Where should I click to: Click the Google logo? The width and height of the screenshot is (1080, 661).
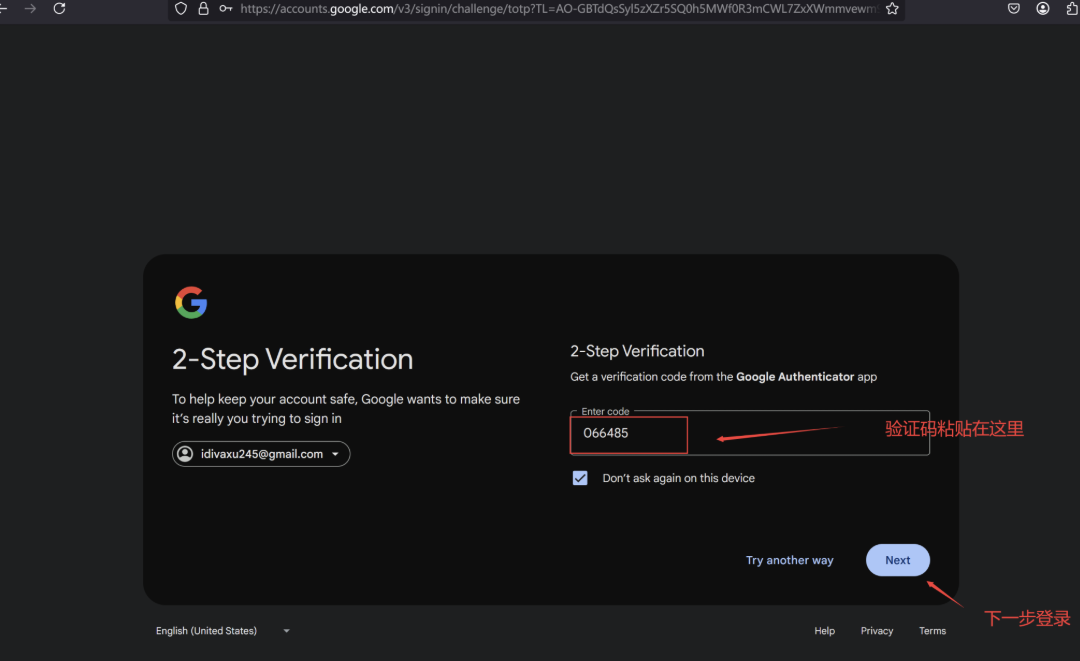click(191, 303)
